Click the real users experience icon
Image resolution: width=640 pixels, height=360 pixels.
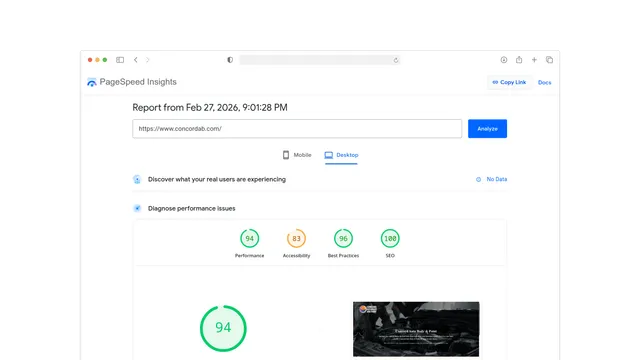pos(137,179)
